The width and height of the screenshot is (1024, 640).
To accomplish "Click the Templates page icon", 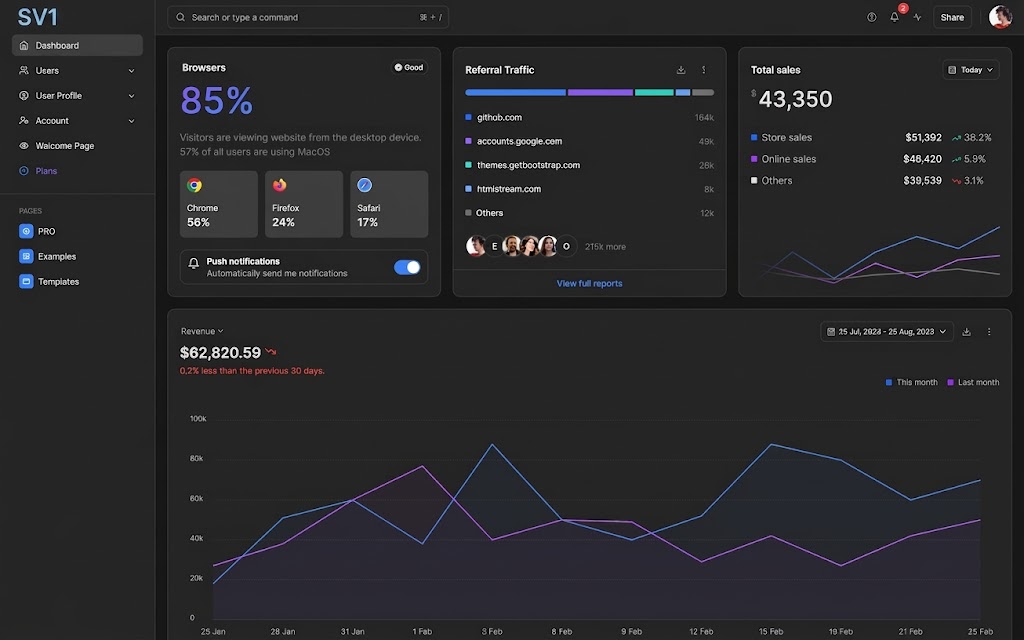I will 26,281.
